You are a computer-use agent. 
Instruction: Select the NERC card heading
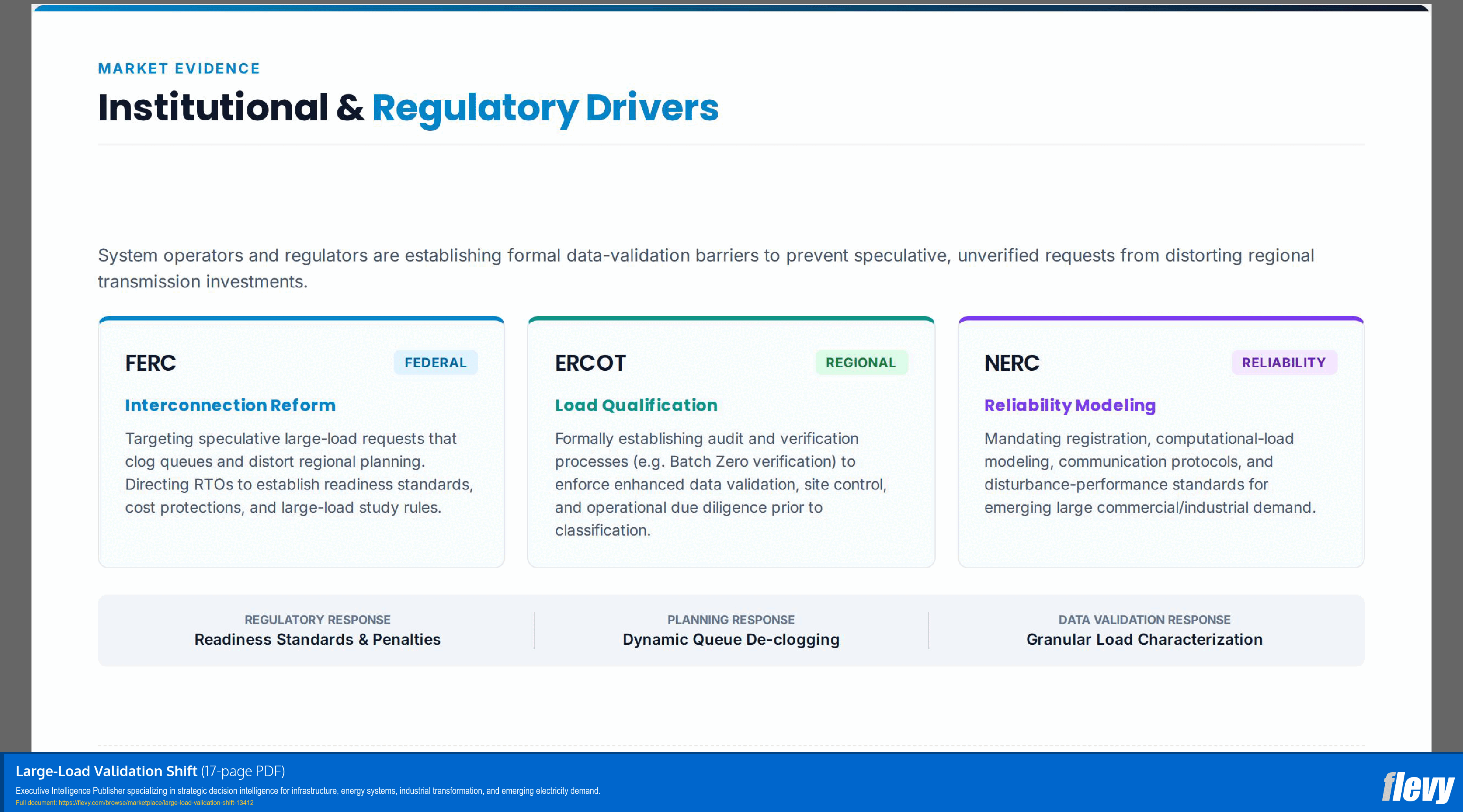click(1012, 363)
